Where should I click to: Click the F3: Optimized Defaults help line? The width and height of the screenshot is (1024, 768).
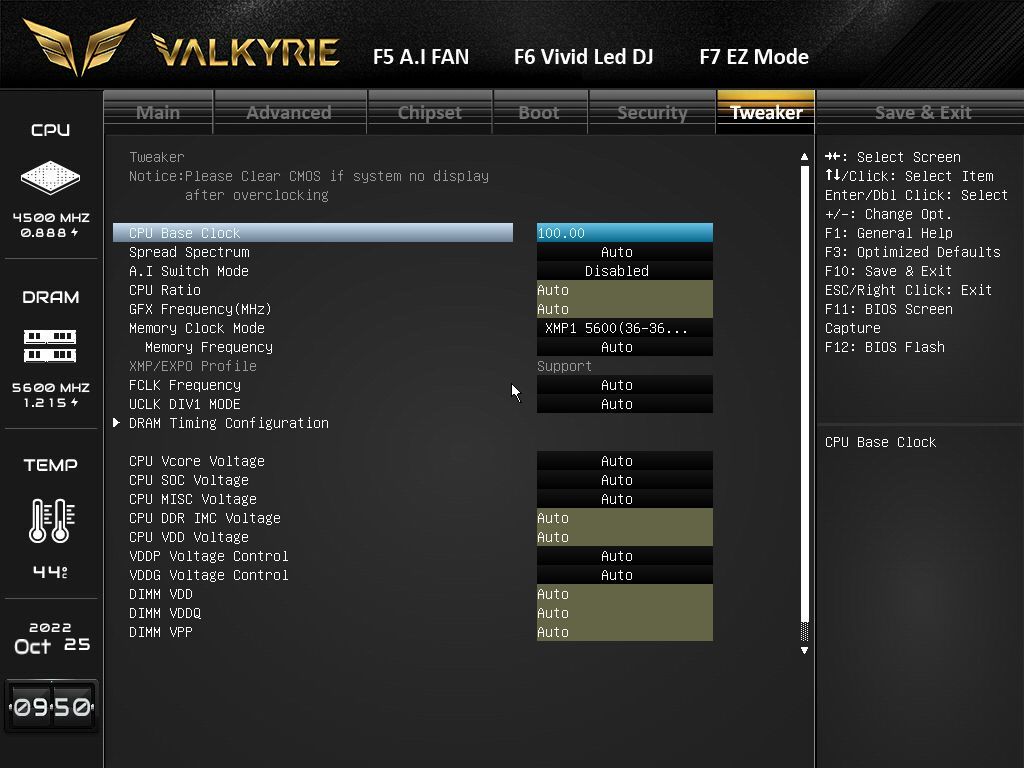(x=912, y=252)
